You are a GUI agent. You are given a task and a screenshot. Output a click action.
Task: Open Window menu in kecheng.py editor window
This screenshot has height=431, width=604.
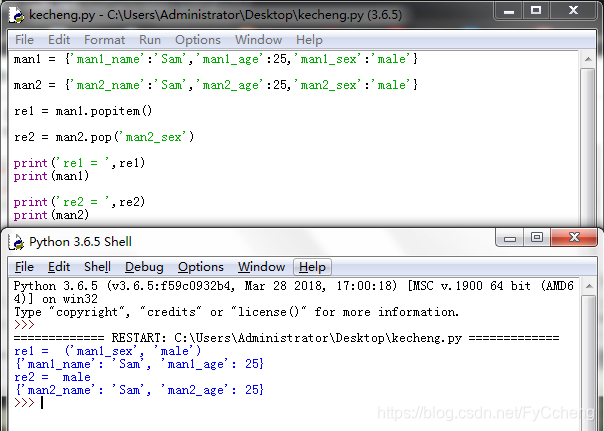click(x=258, y=40)
